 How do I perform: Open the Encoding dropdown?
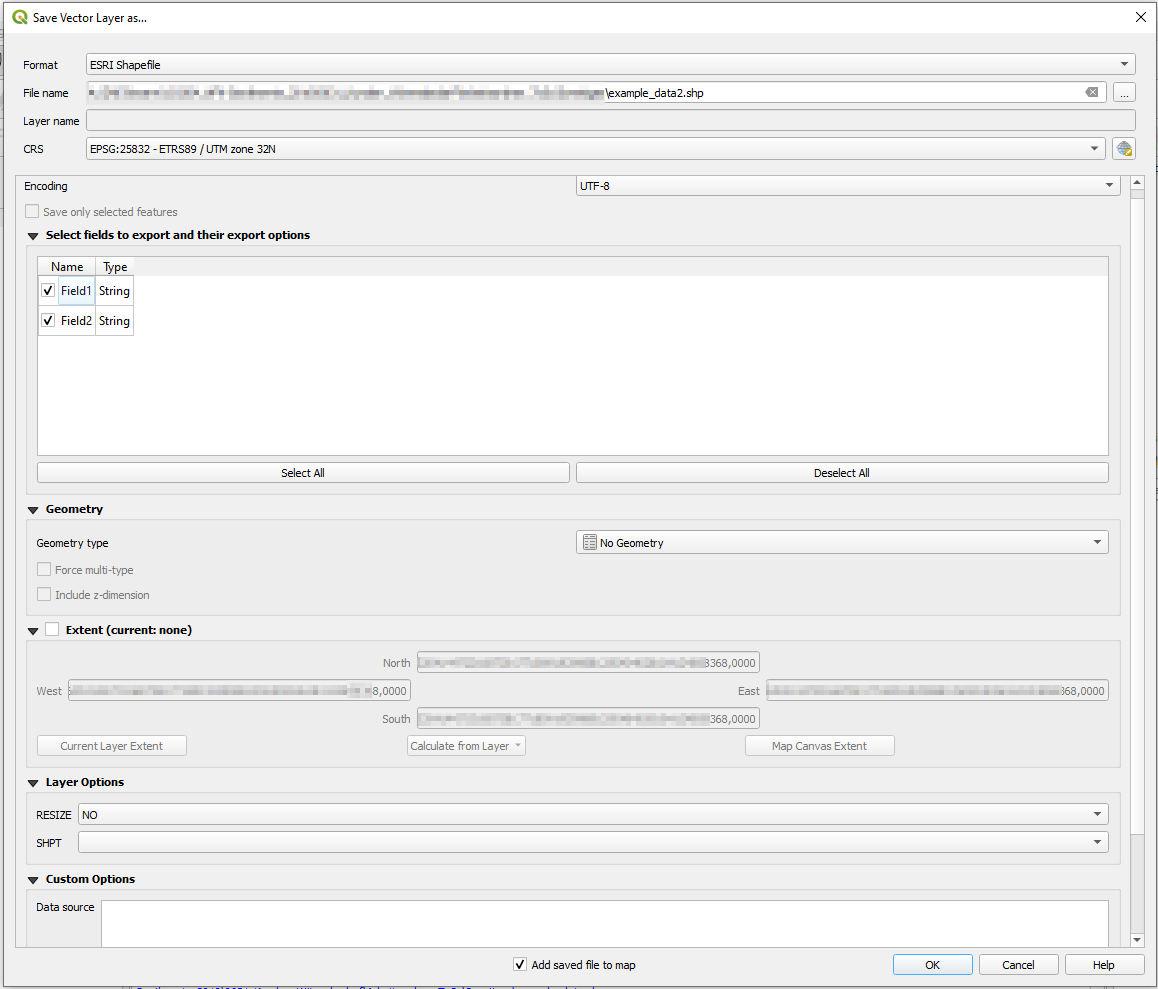[1109, 184]
